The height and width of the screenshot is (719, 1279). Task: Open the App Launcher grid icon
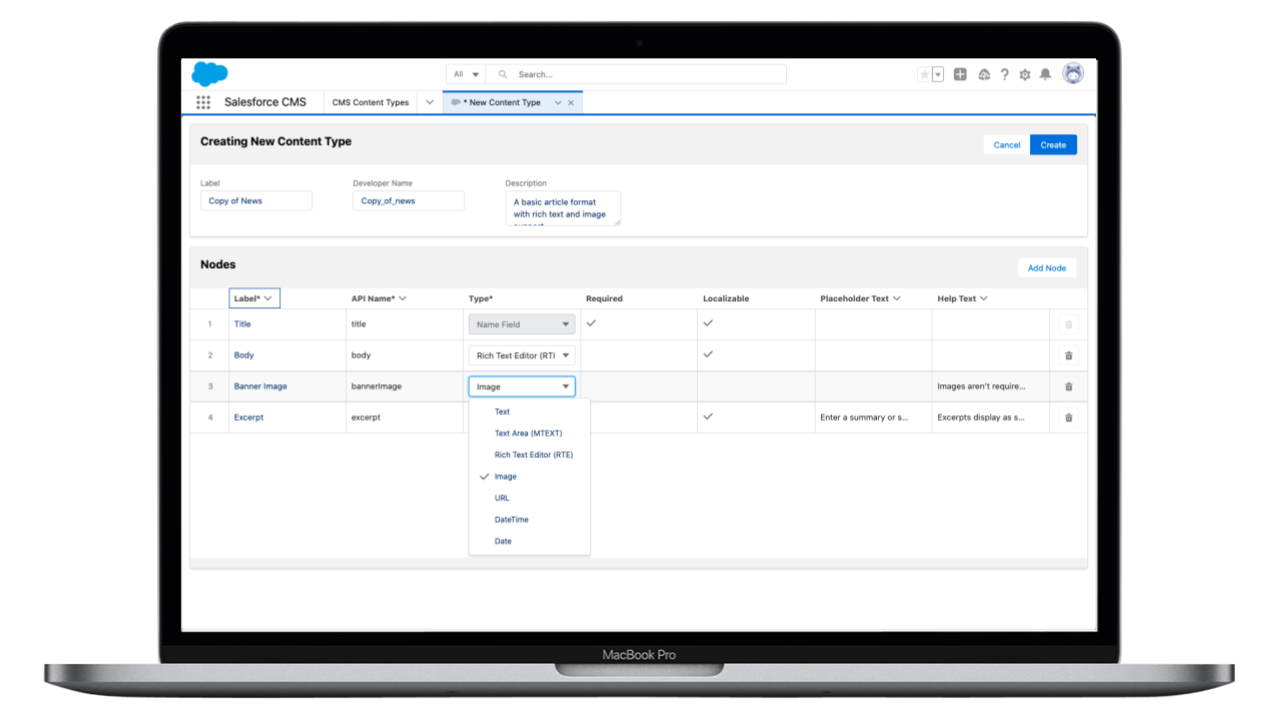pos(203,102)
